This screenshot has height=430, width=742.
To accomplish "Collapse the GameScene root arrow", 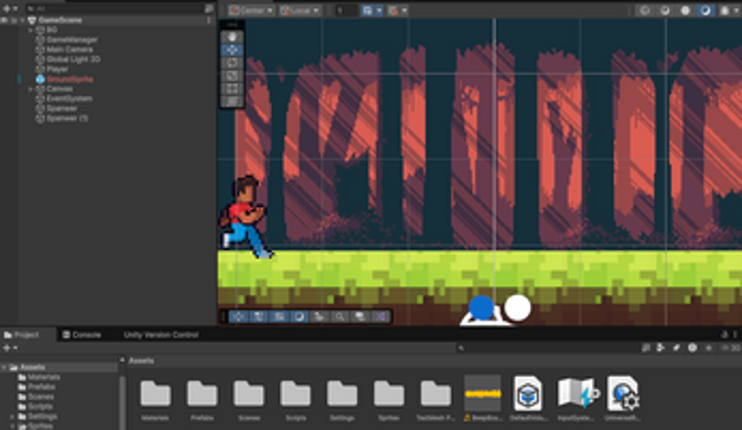I will coord(22,20).
